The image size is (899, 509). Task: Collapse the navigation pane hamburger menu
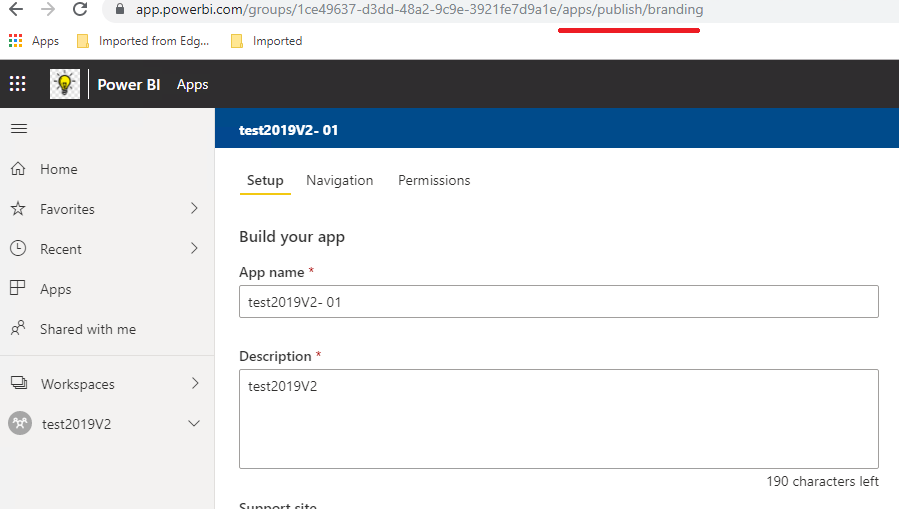click(19, 128)
